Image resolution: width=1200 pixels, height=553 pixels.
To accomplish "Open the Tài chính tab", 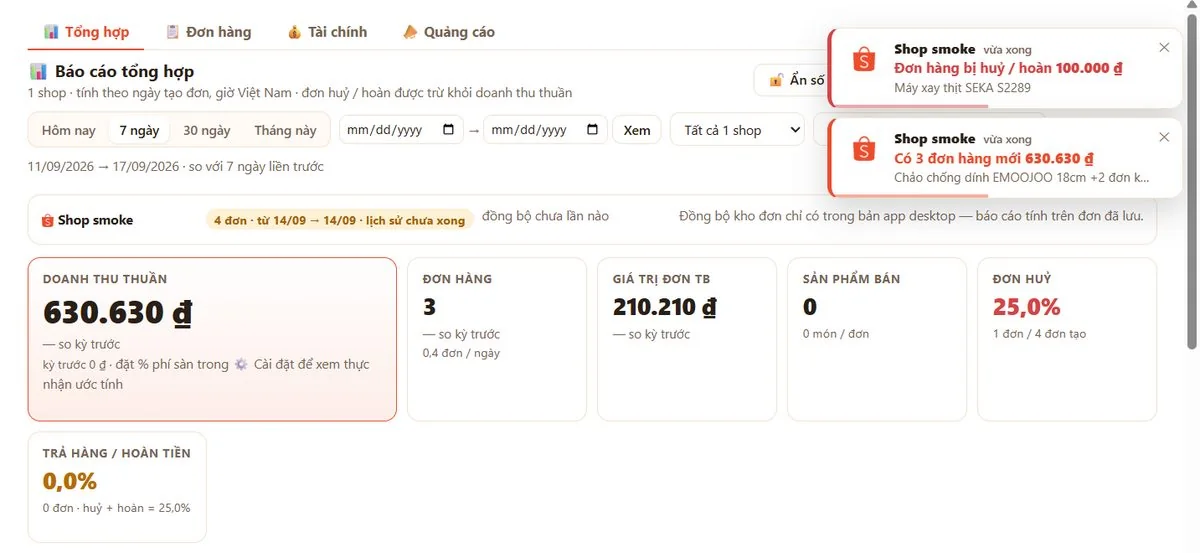I will (327, 32).
